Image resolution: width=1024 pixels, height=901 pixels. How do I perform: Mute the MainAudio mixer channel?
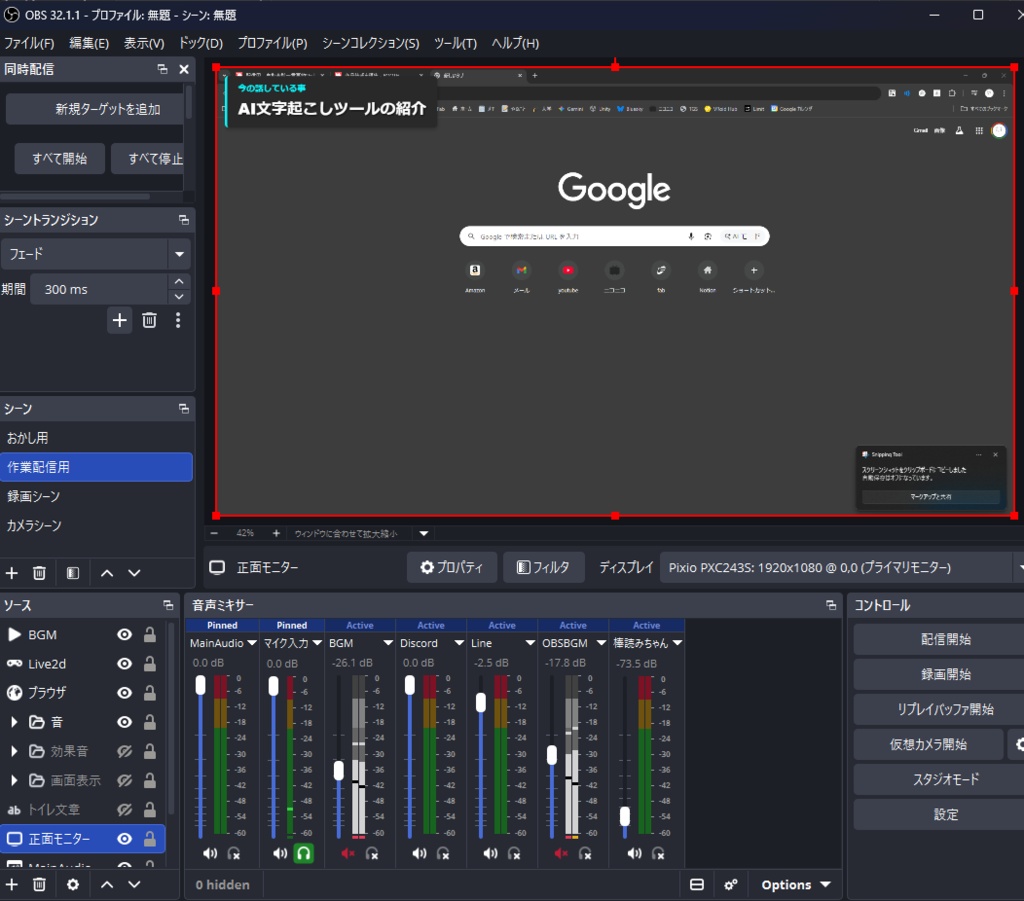(210, 853)
